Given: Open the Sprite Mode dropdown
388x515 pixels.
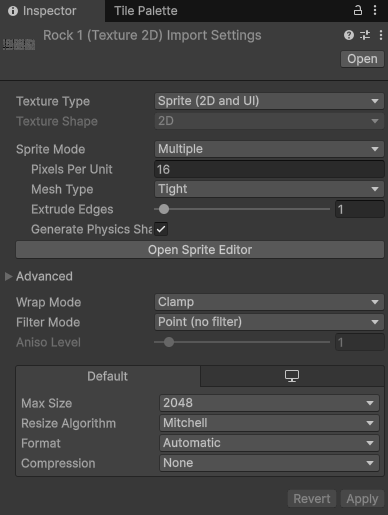Looking at the screenshot, I should 269,149.
